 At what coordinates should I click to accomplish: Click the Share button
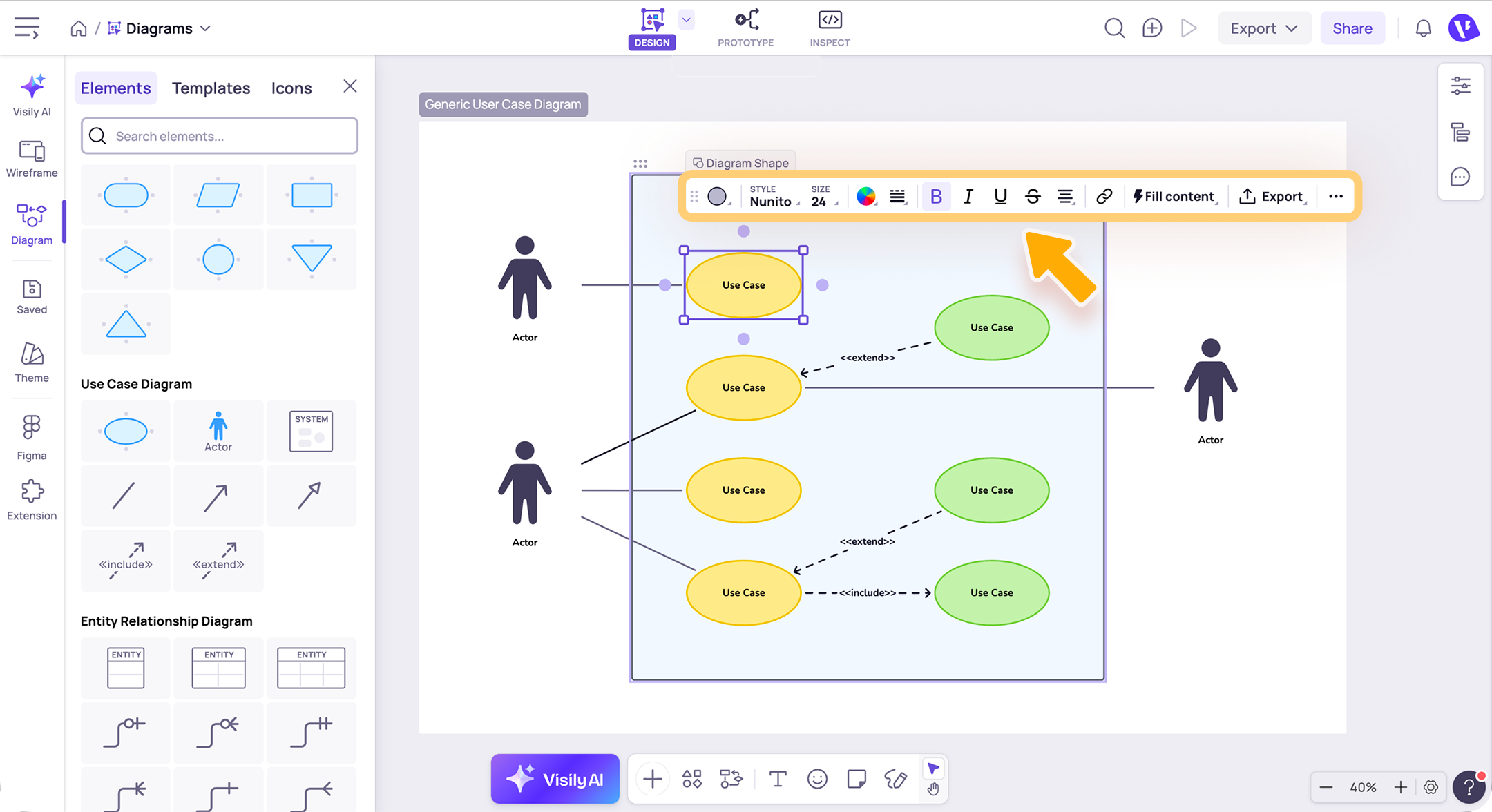coord(1352,28)
